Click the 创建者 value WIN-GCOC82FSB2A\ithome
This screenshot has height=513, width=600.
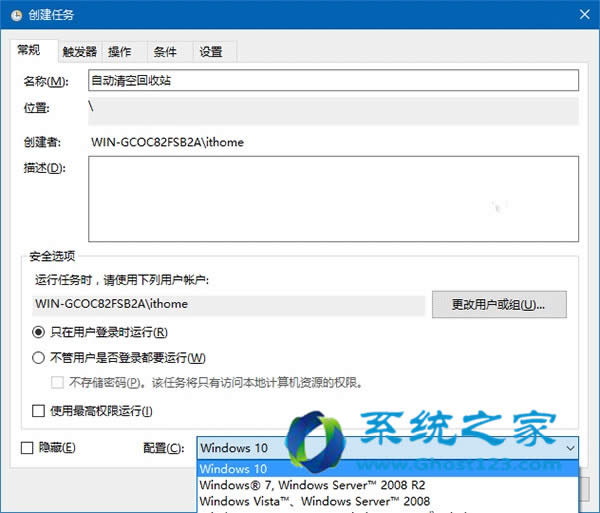[167, 142]
